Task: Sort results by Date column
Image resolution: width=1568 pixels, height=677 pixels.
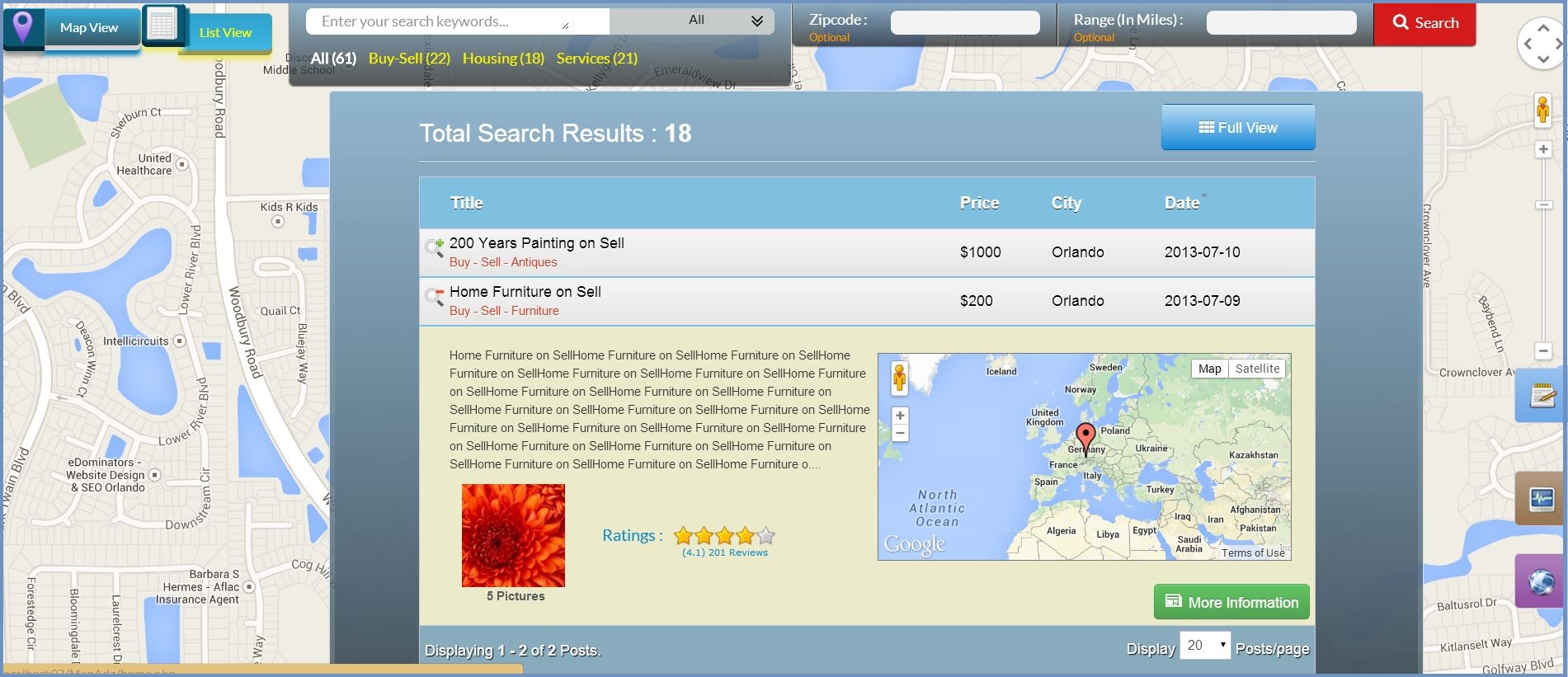Action: point(1182,203)
